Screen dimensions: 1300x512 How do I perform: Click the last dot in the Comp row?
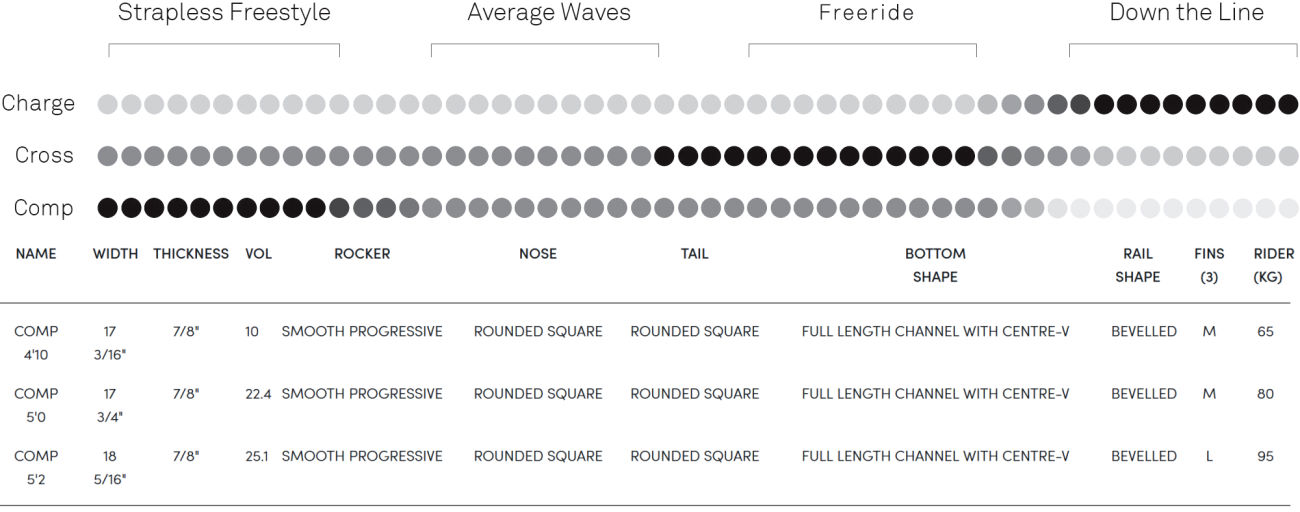(1289, 208)
